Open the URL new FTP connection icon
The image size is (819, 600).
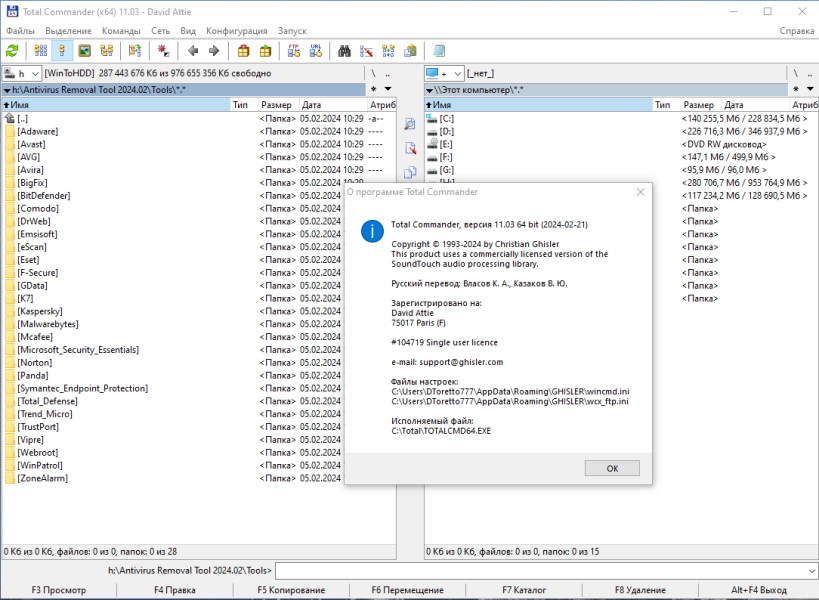[315, 51]
